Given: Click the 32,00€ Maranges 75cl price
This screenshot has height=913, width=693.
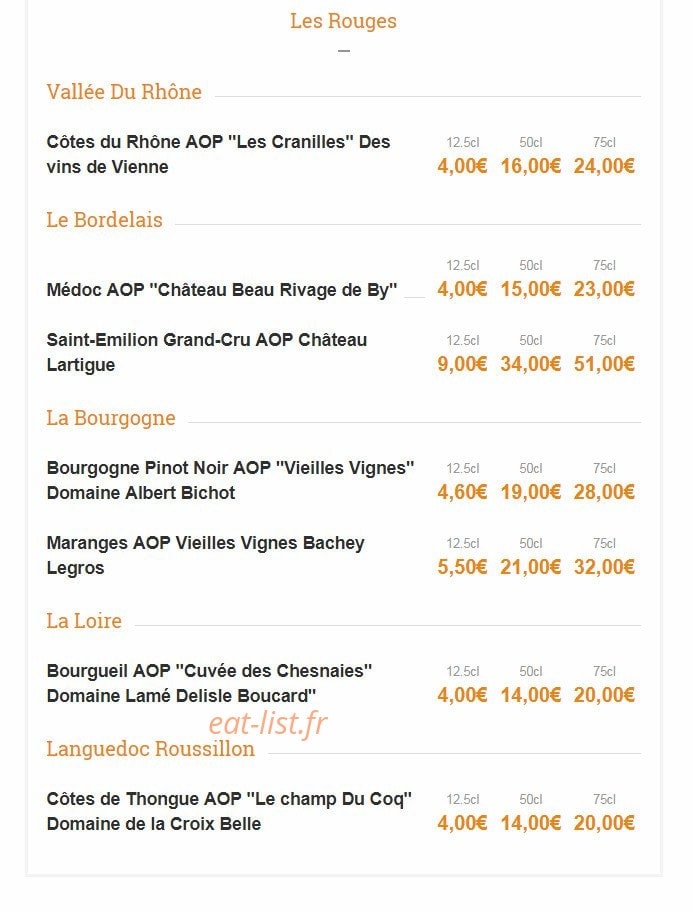Looking at the screenshot, I should click(x=604, y=567).
